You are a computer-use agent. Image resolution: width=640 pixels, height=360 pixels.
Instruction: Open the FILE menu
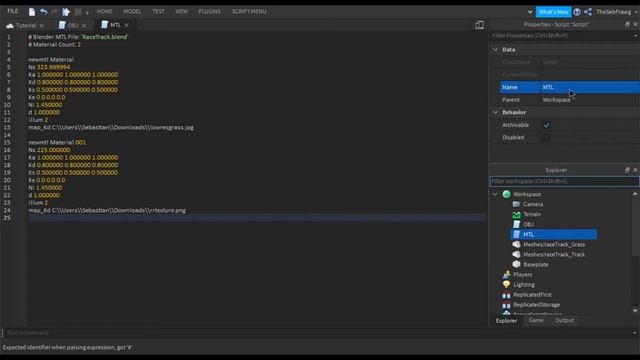[13, 11]
